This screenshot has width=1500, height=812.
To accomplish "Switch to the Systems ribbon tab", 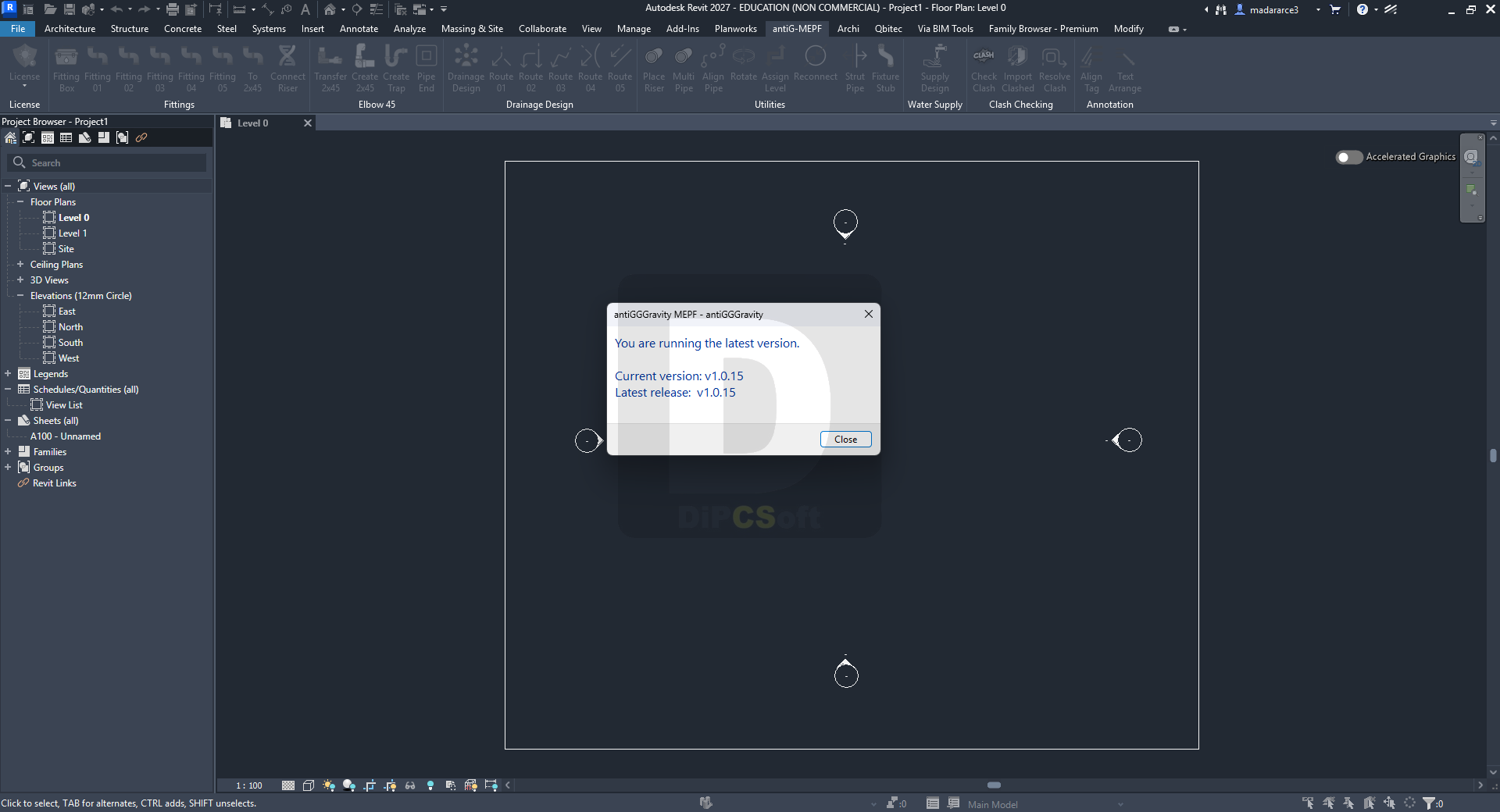I will pos(269,29).
